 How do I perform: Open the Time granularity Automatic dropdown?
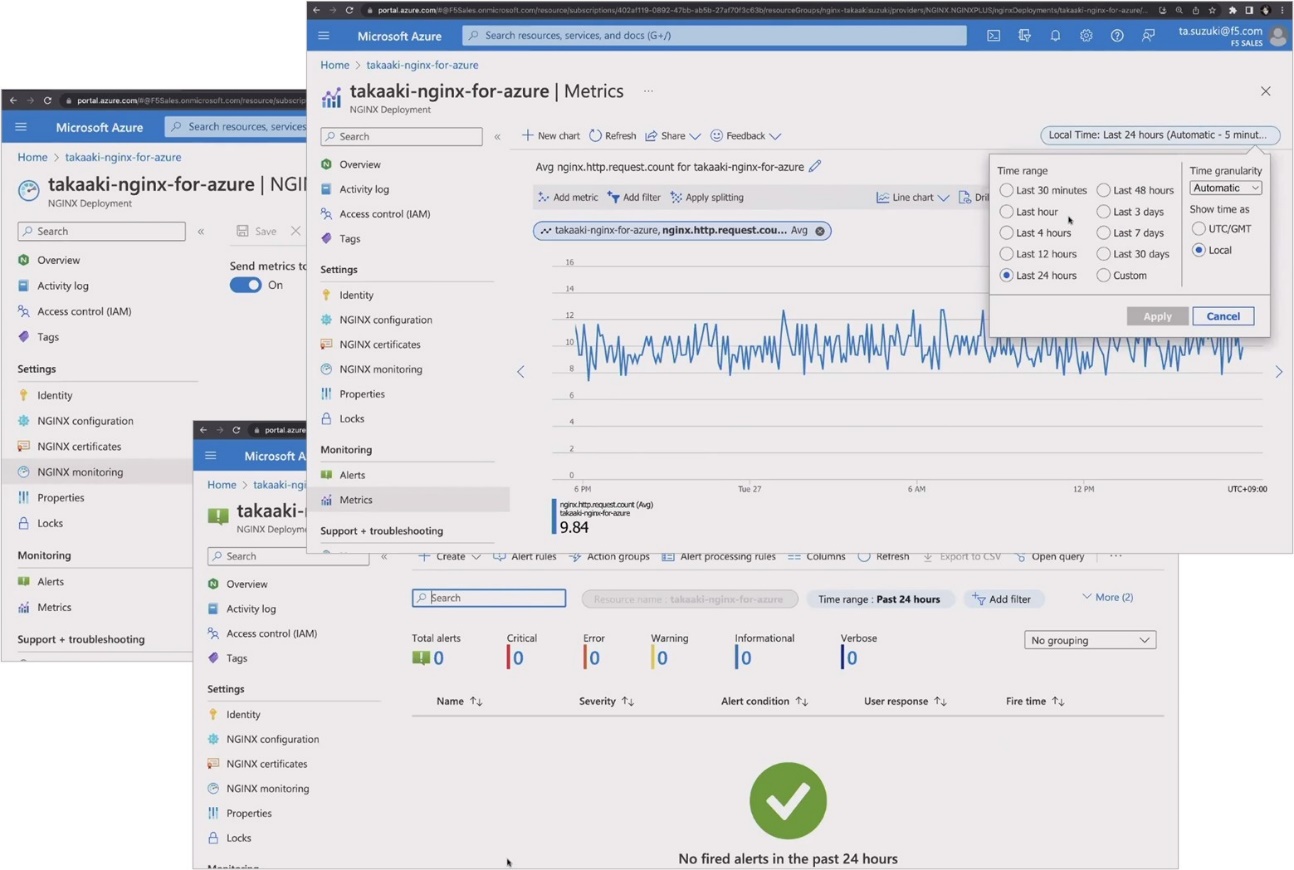[1226, 188]
